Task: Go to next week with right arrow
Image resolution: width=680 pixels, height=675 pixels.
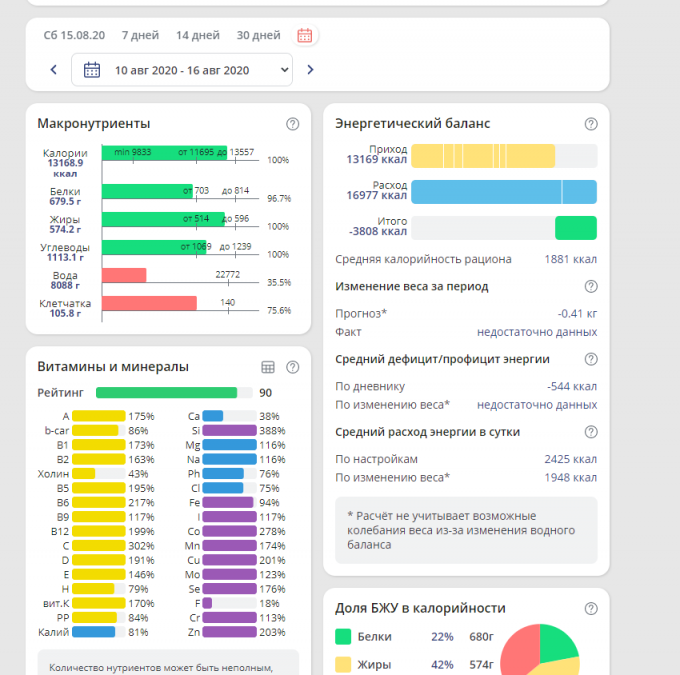Action: 310,70
